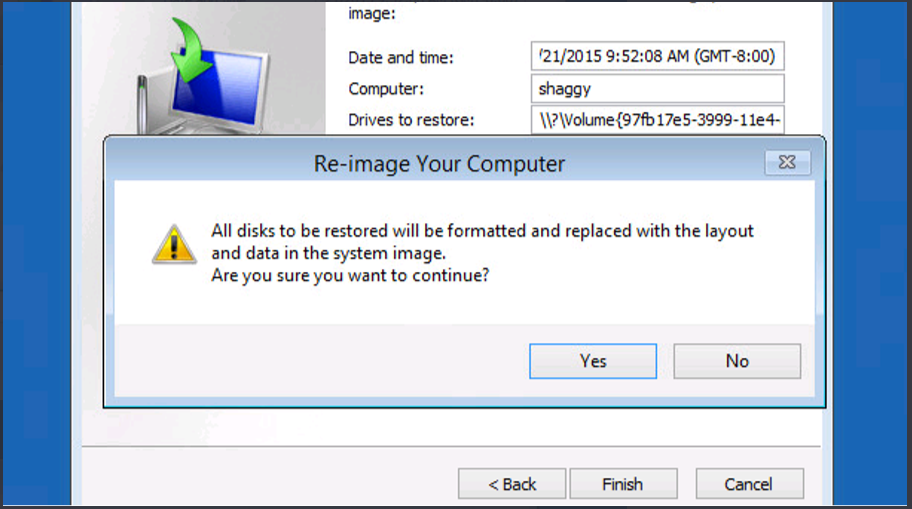This screenshot has width=912, height=509.
Task: Click Yes to confirm re-imaging
Action: point(593,361)
